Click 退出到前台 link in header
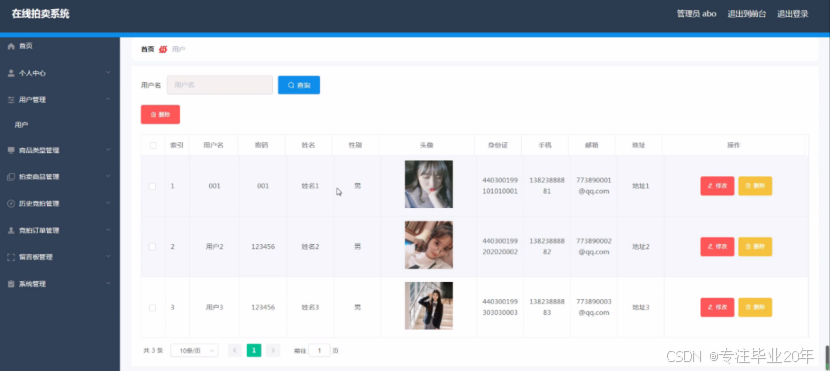Screen dimensions: 830x372 pyautogui.click(x=746, y=14)
